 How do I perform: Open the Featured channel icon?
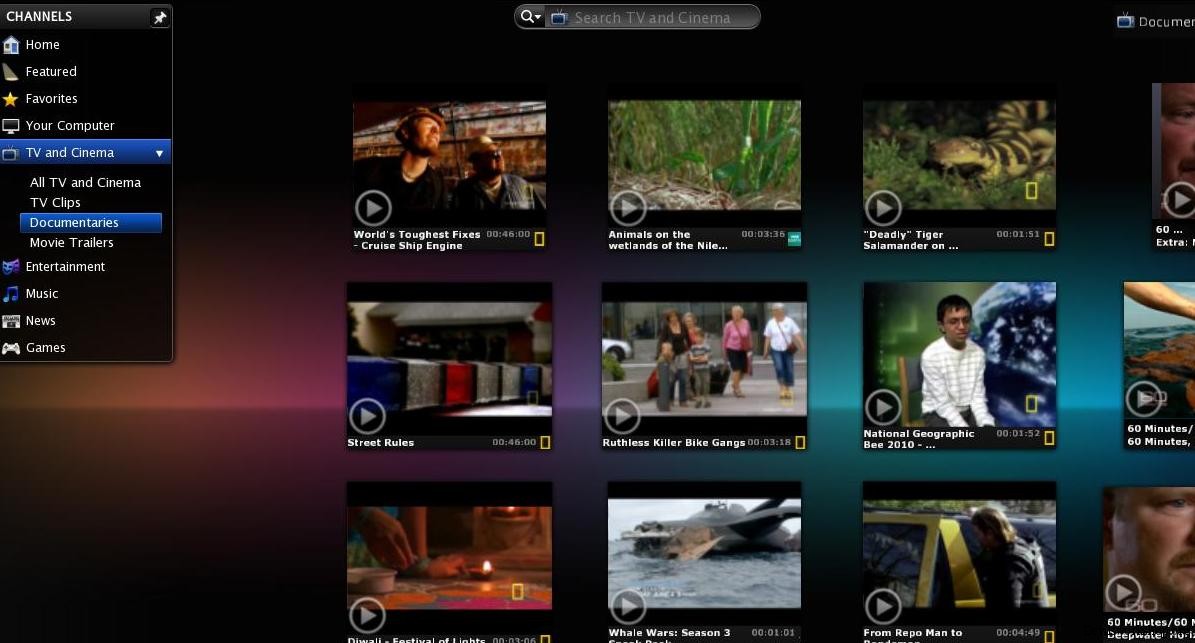pyautogui.click(x=11, y=72)
